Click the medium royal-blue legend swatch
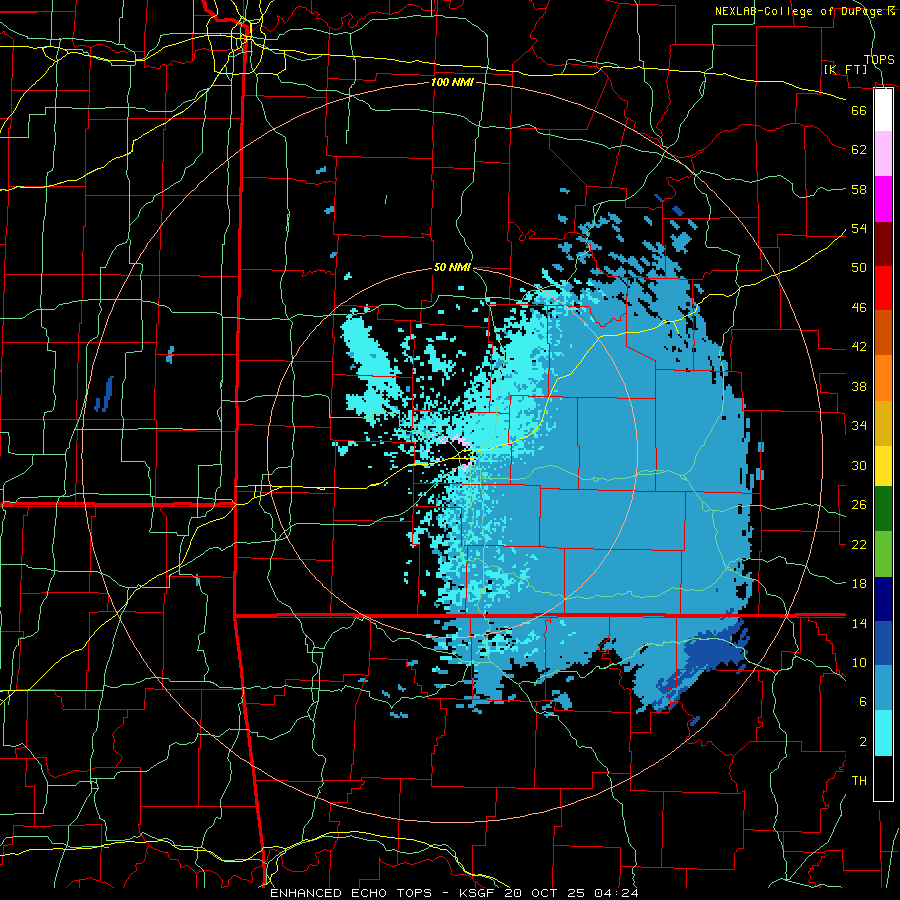Image resolution: width=900 pixels, height=900 pixels. point(883,643)
